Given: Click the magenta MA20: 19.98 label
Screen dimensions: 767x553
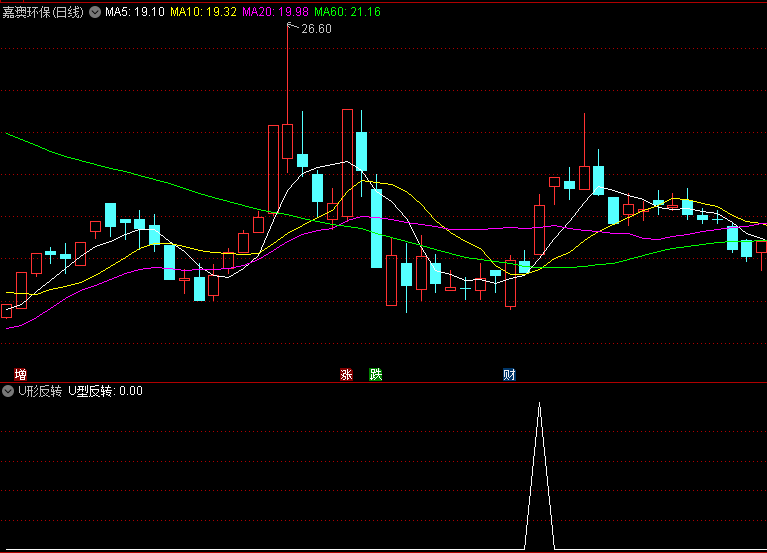Looking at the screenshot, I should (x=275, y=12).
